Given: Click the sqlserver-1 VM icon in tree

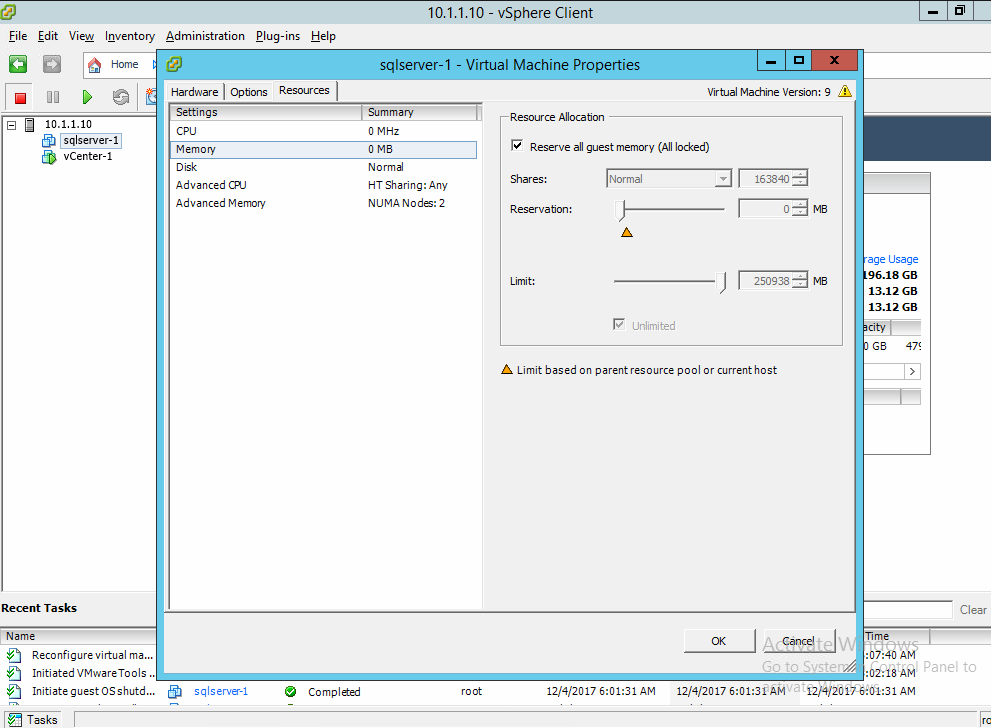Looking at the screenshot, I should coord(49,140).
